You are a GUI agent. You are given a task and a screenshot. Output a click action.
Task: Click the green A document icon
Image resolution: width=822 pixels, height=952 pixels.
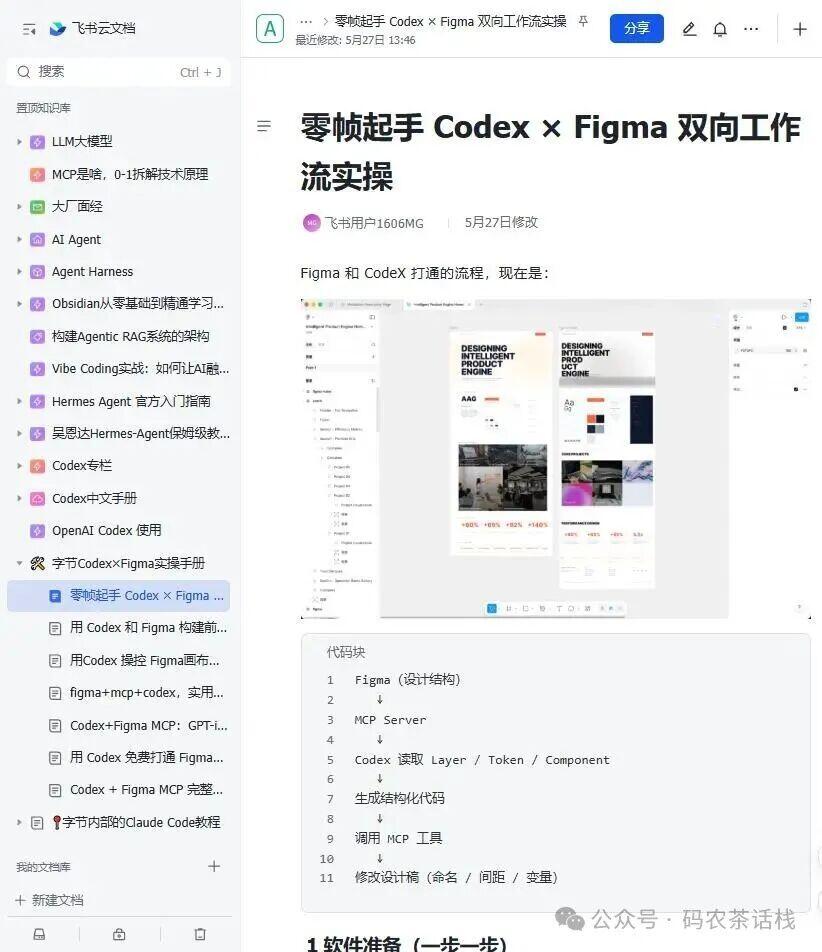click(270, 29)
